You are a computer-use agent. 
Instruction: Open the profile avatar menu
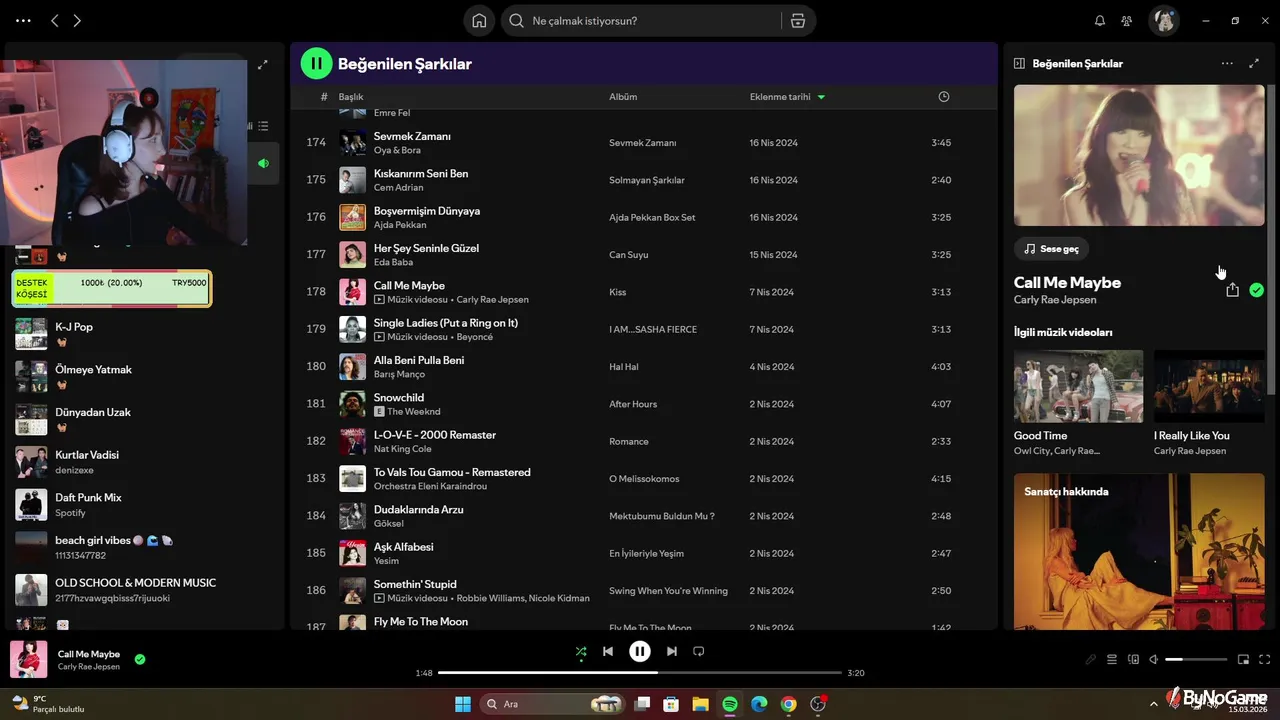[1163, 20]
